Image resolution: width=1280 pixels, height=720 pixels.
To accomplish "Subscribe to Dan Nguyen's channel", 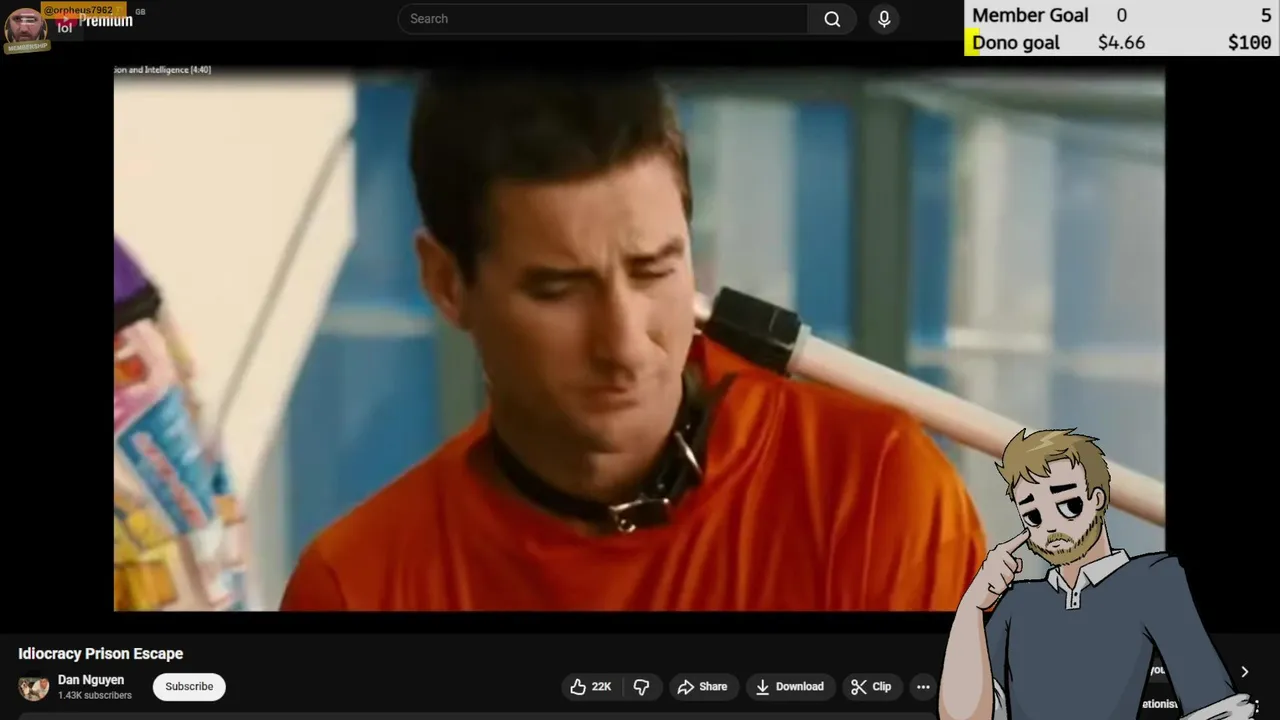I will (189, 687).
